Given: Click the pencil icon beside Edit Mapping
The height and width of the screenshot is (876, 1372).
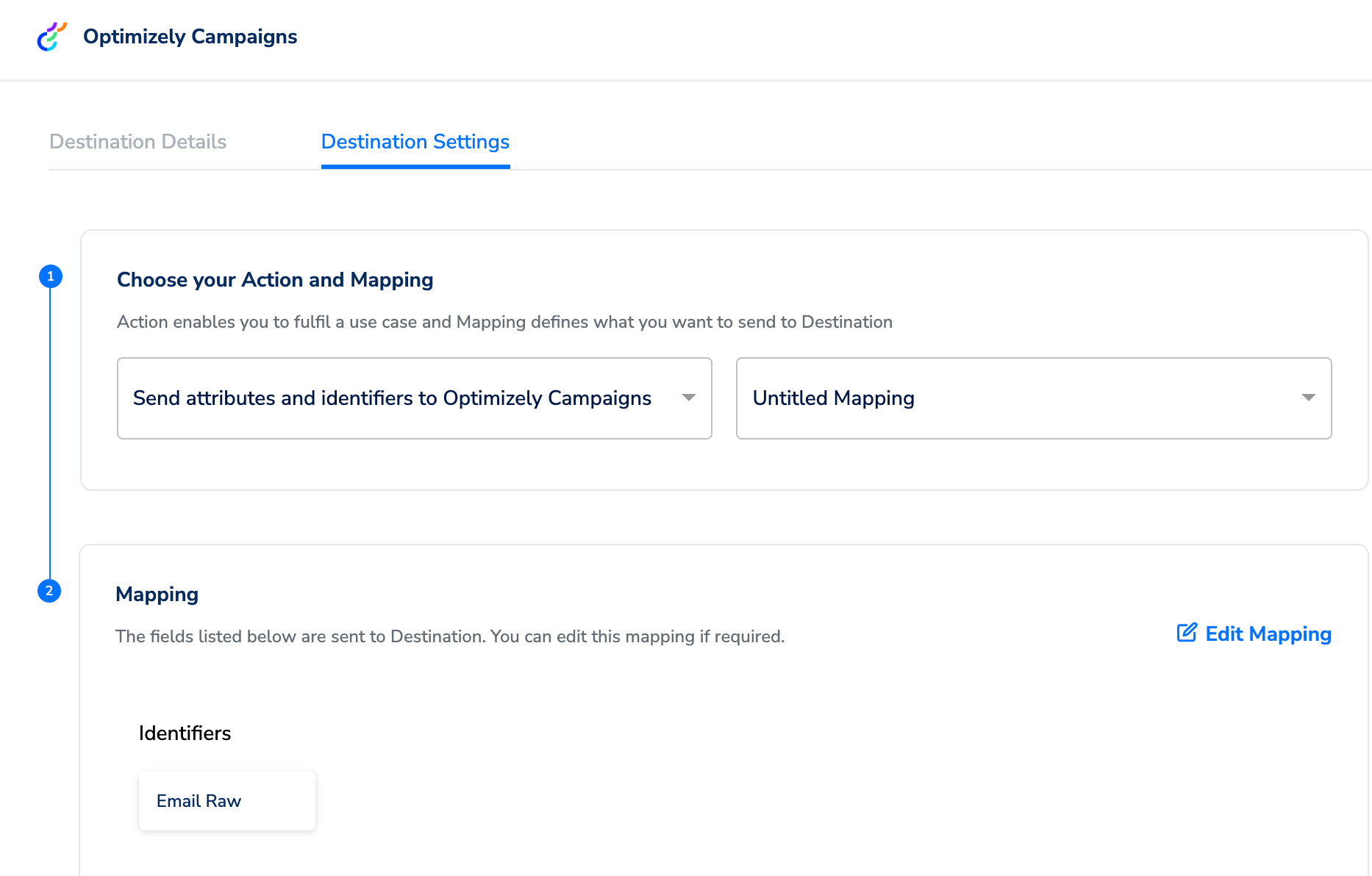Looking at the screenshot, I should coord(1186,633).
